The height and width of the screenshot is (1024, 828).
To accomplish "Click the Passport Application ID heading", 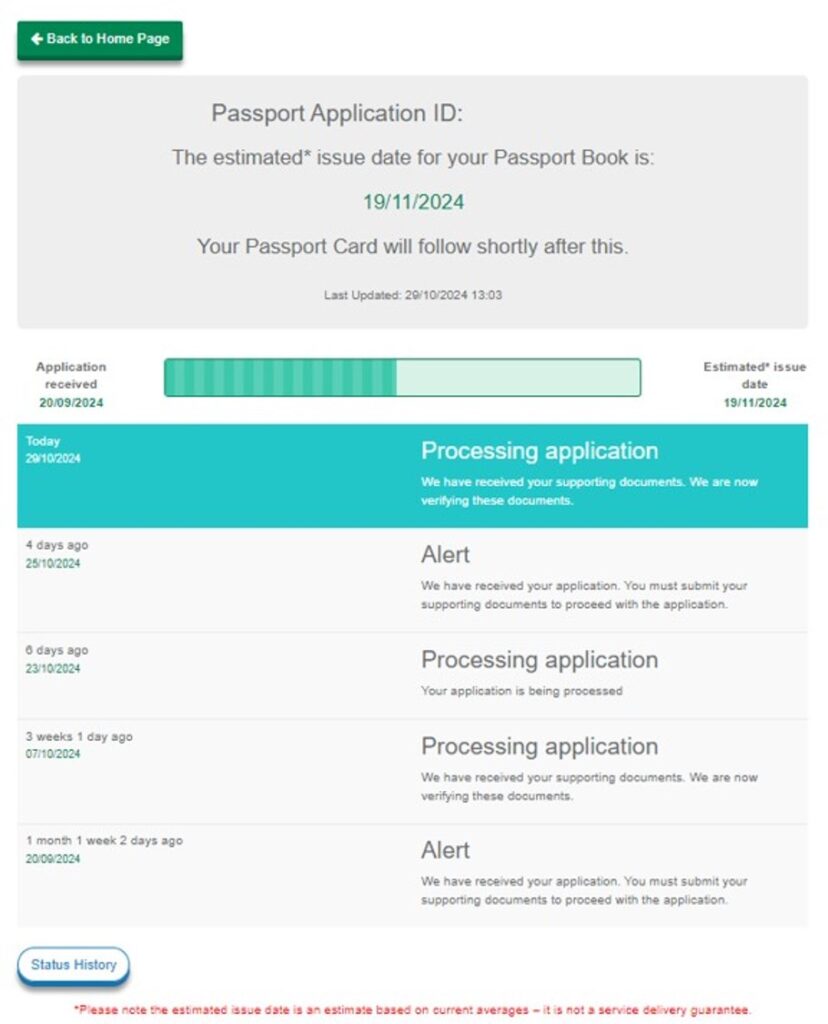I will (x=337, y=114).
